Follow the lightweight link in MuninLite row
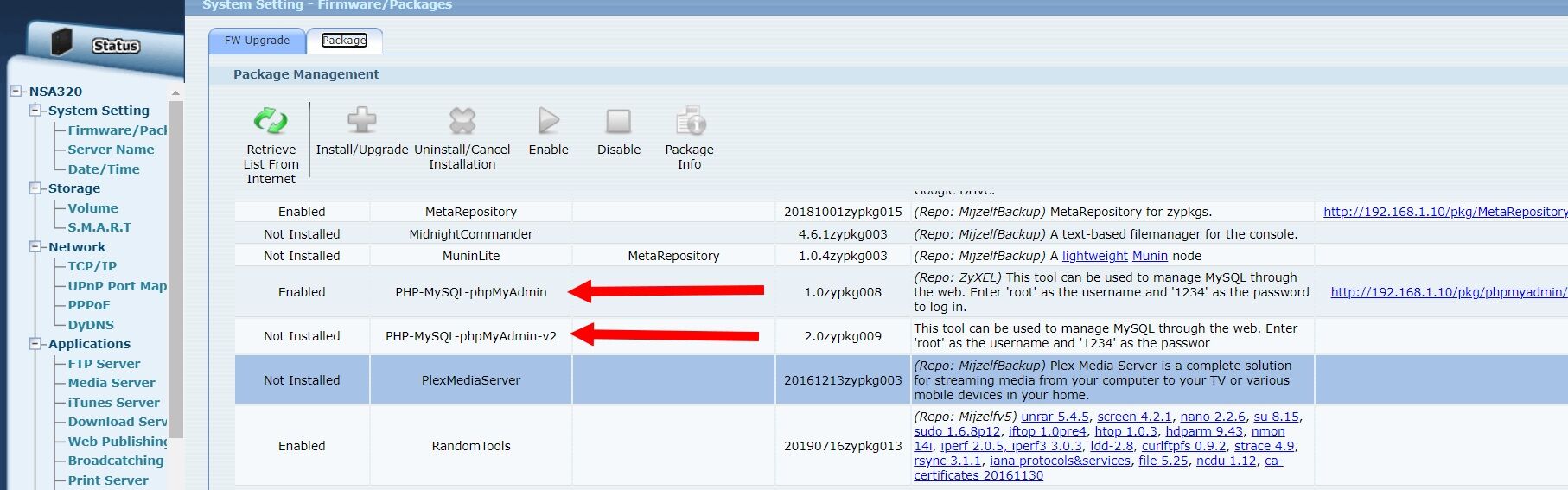Viewport: 1568px width, 490px height. point(1094,255)
